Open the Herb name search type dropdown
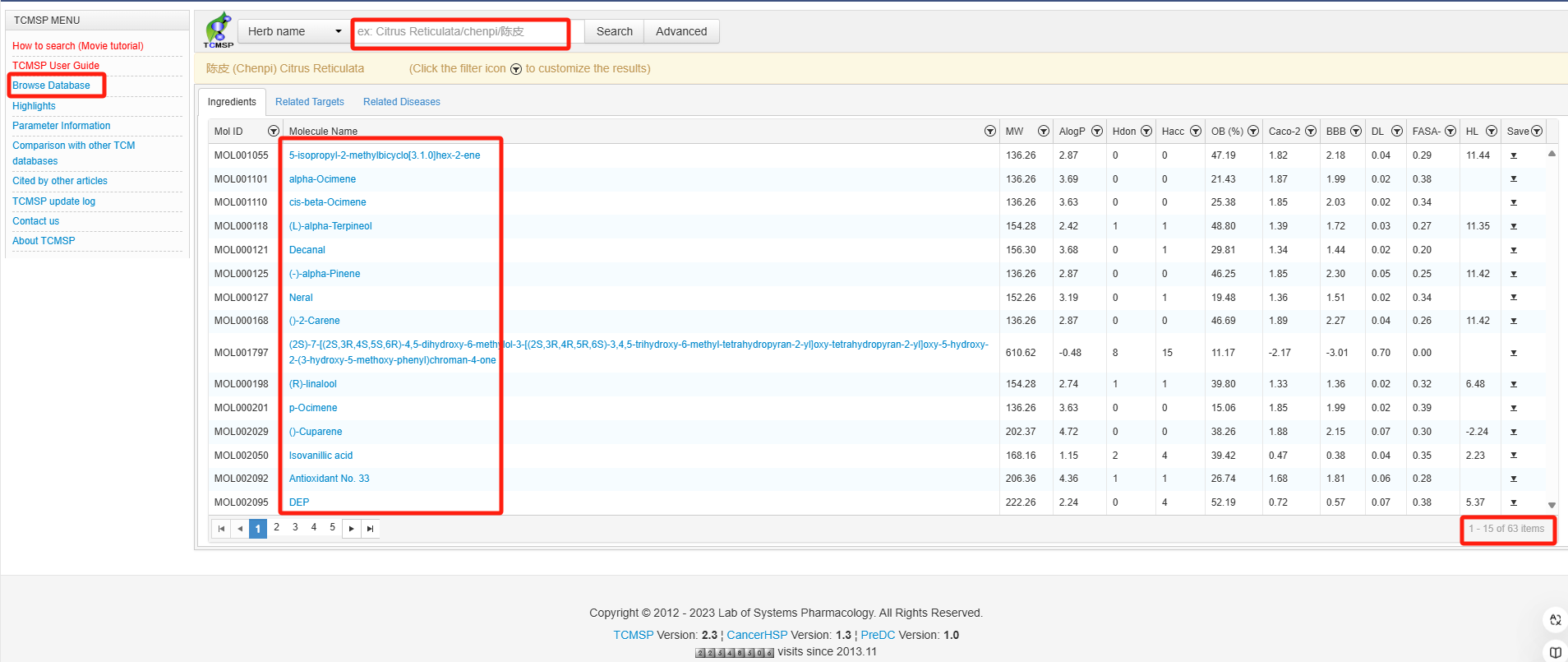Viewport: 1568px width, 662px height. [293, 31]
